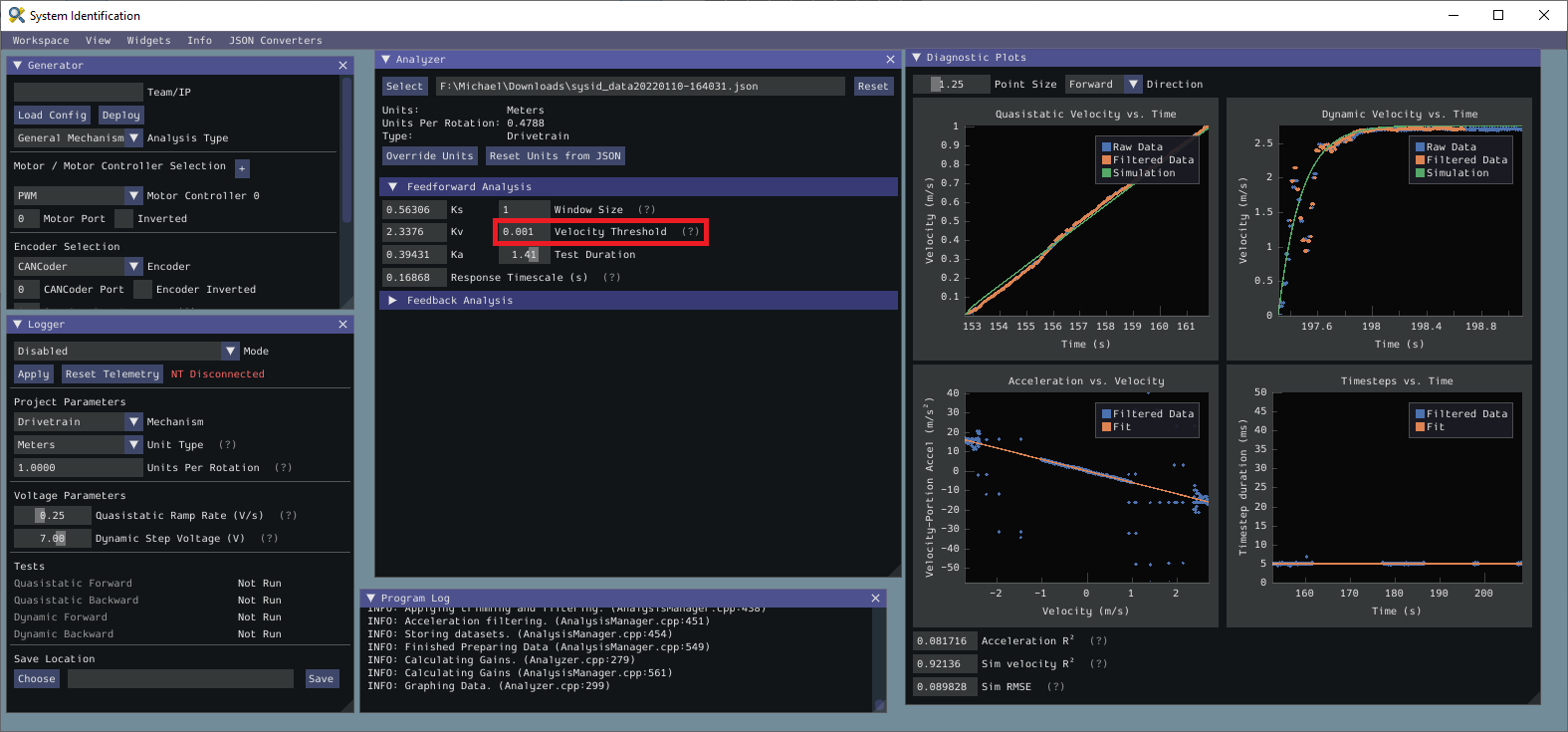The height and width of the screenshot is (732, 1568).
Task: Toggle the Encoder Inverted checkbox
Action: coord(142,290)
